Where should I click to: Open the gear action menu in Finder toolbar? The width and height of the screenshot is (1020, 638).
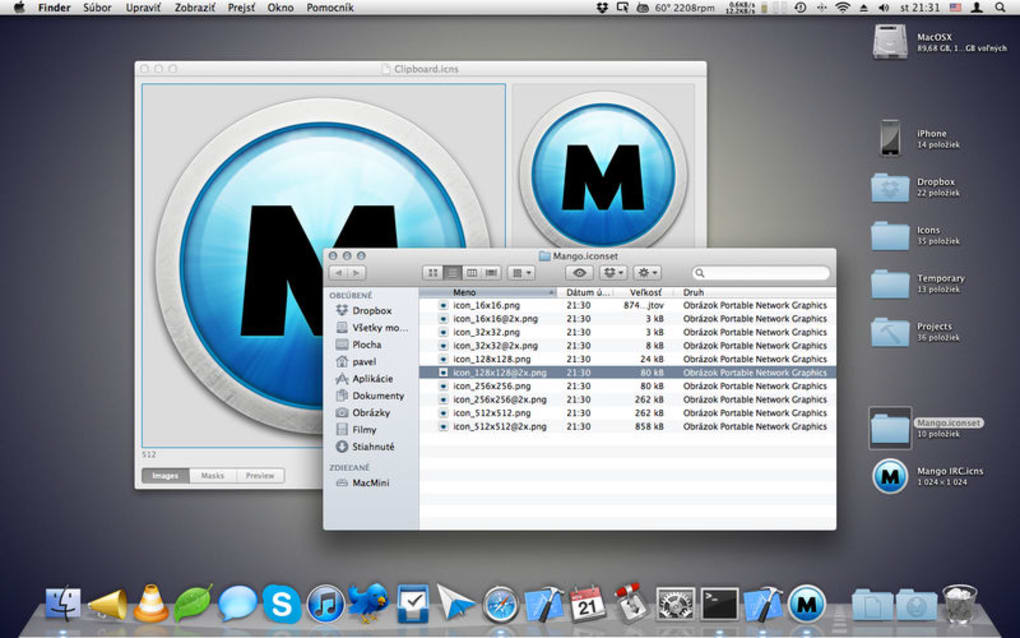pyautogui.click(x=647, y=272)
